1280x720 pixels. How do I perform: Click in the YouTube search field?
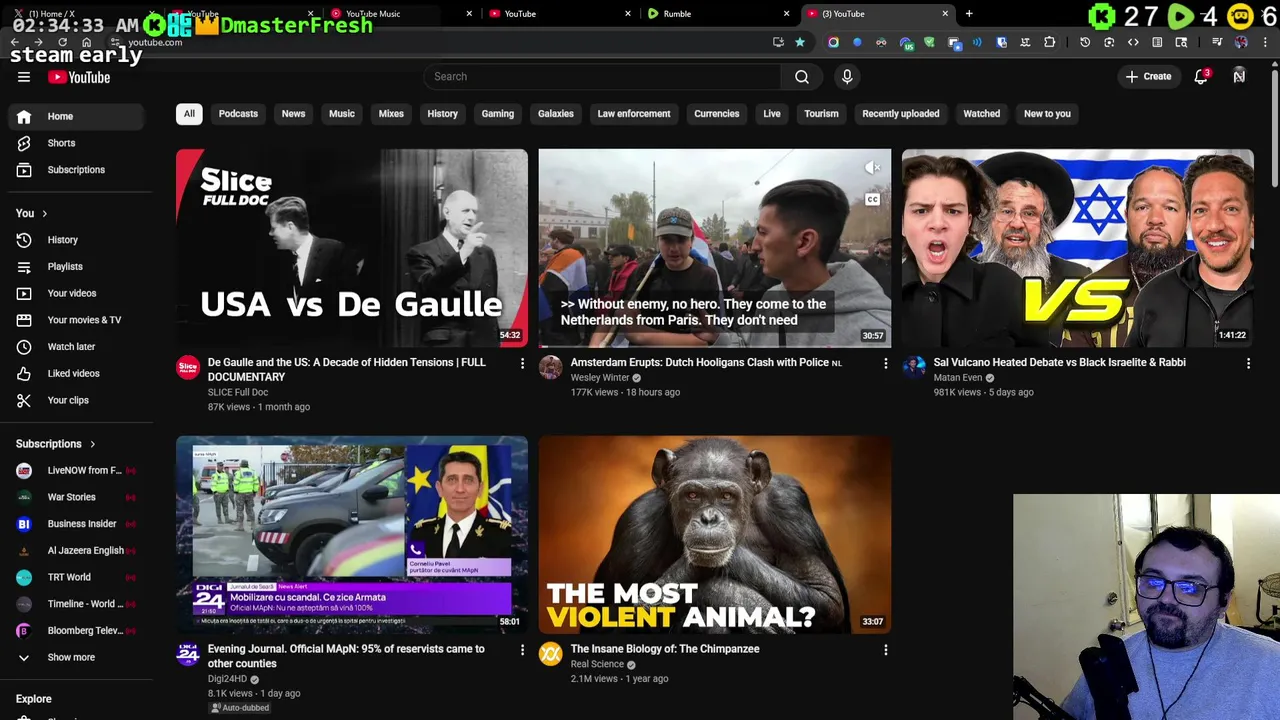point(602,77)
